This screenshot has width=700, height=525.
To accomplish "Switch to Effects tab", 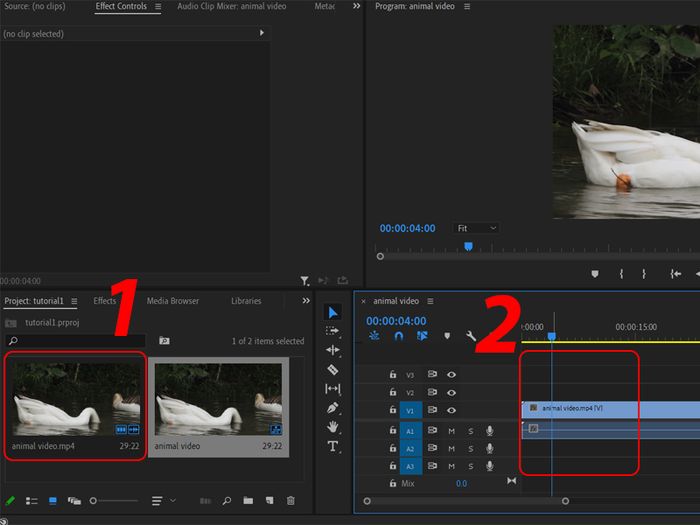I will tap(104, 301).
